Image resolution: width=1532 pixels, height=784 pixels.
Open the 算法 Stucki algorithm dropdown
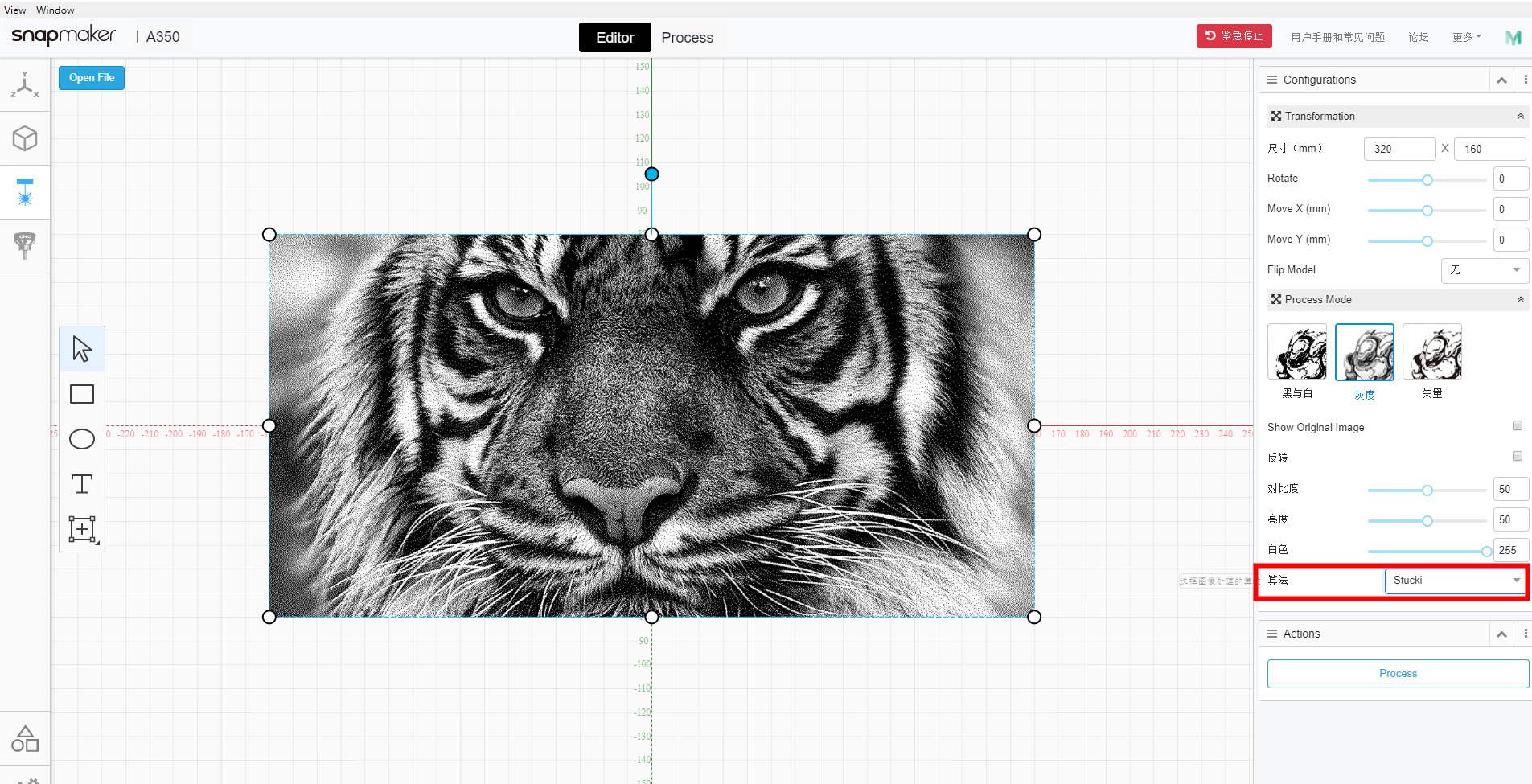coord(1456,581)
